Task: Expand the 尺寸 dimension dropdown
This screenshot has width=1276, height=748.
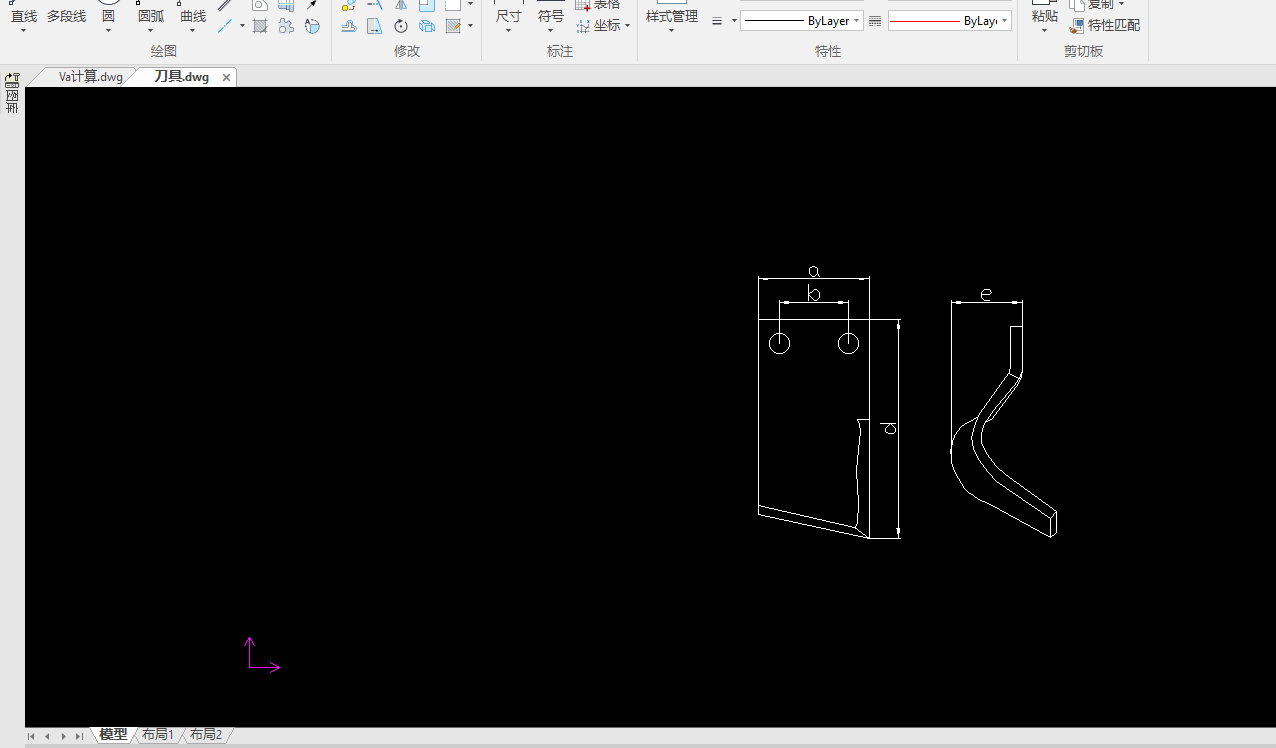Action: tap(508, 30)
